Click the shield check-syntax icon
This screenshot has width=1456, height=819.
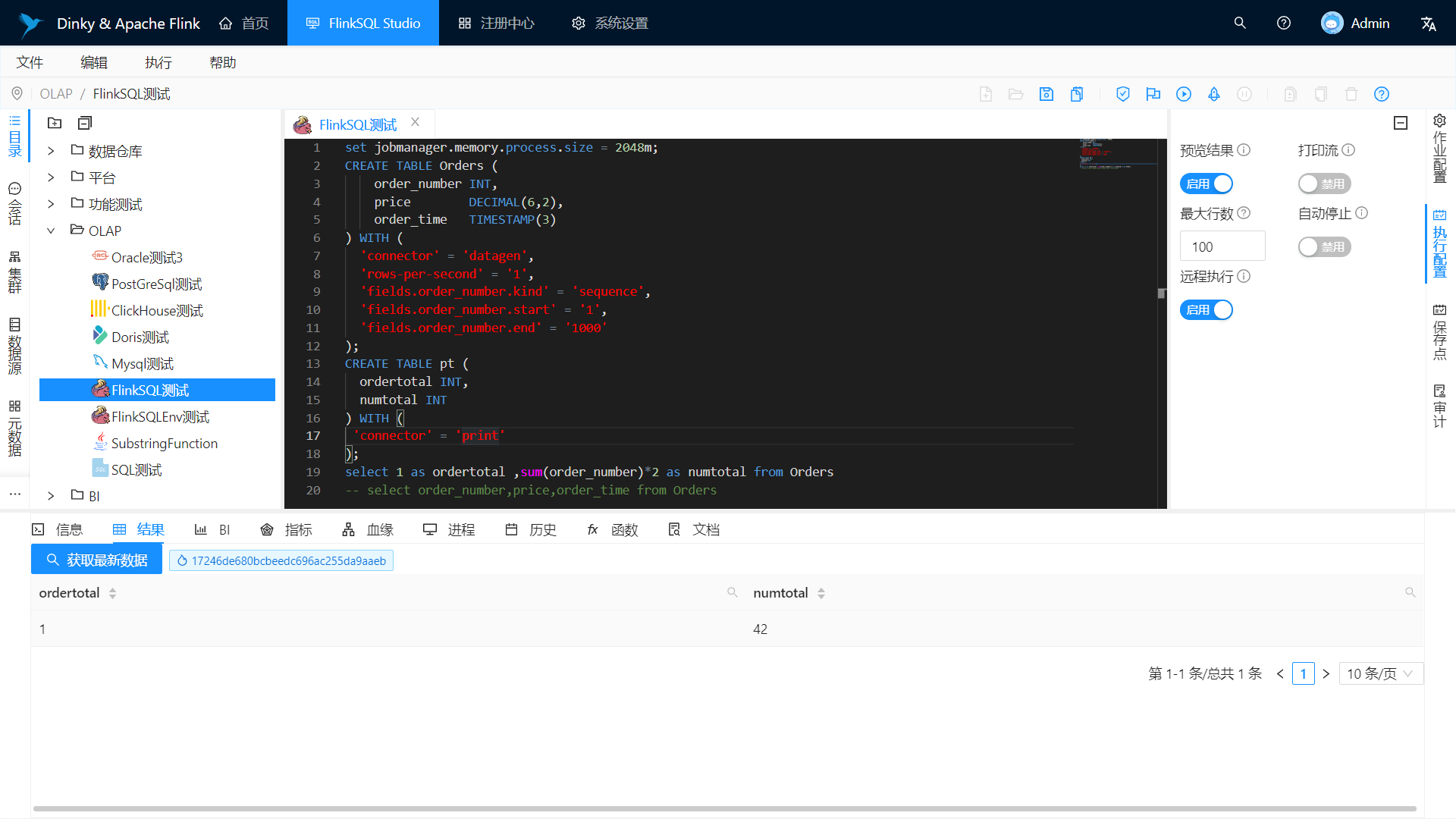[x=1123, y=94]
